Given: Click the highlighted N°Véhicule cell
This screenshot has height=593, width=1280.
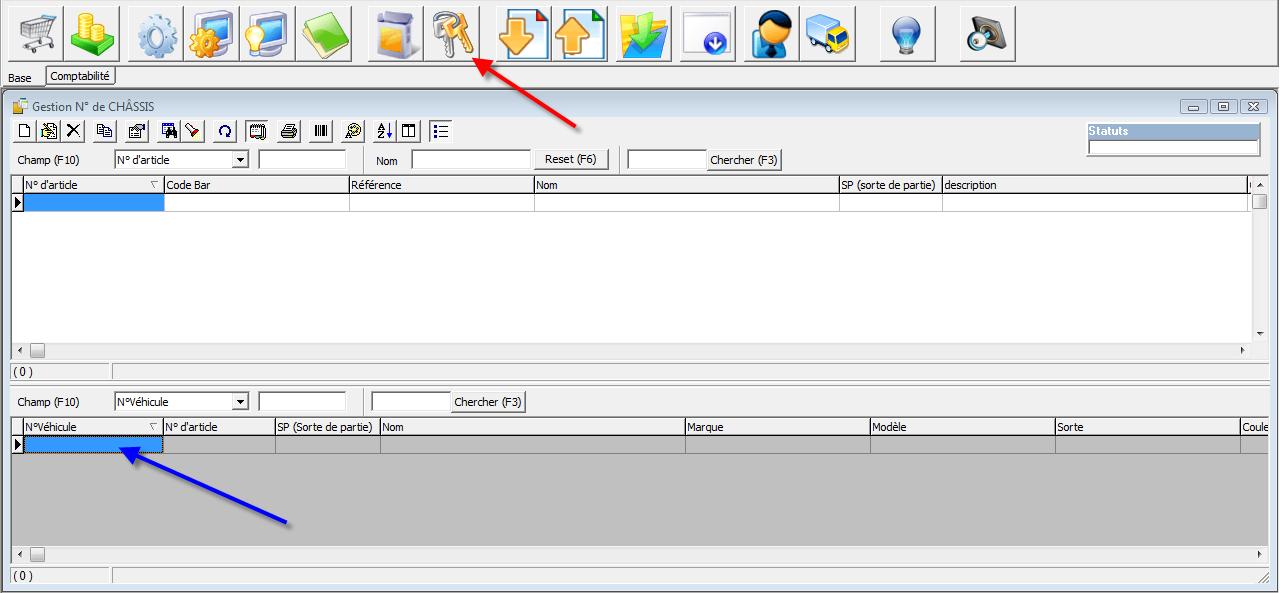Looking at the screenshot, I should pos(93,445).
